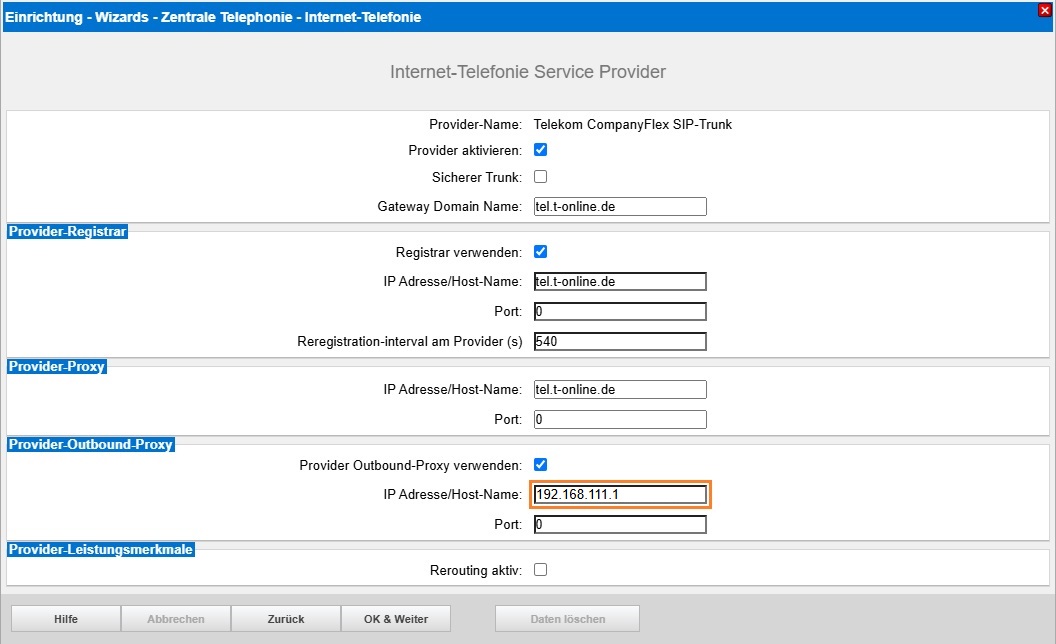Edit the Reregistration-interval field with 540

click(x=620, y=342)
